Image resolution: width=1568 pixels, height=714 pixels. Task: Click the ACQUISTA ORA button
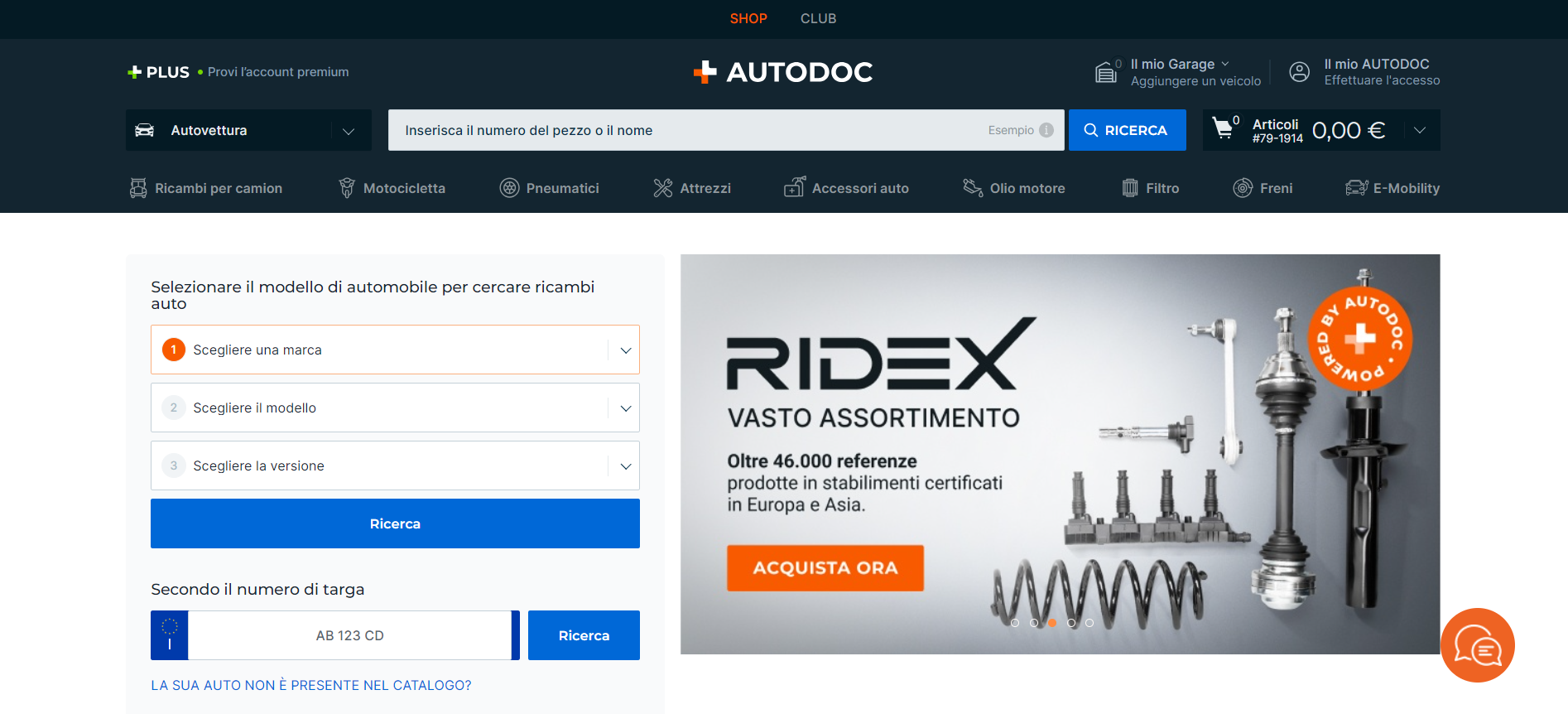[x=825, y=568]
